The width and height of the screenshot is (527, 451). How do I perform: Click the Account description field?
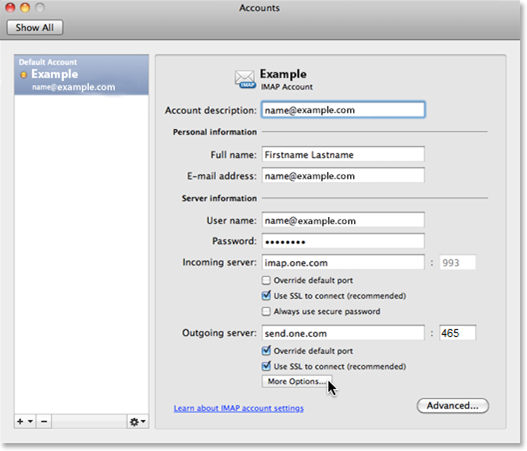click(x=343, y=110)
